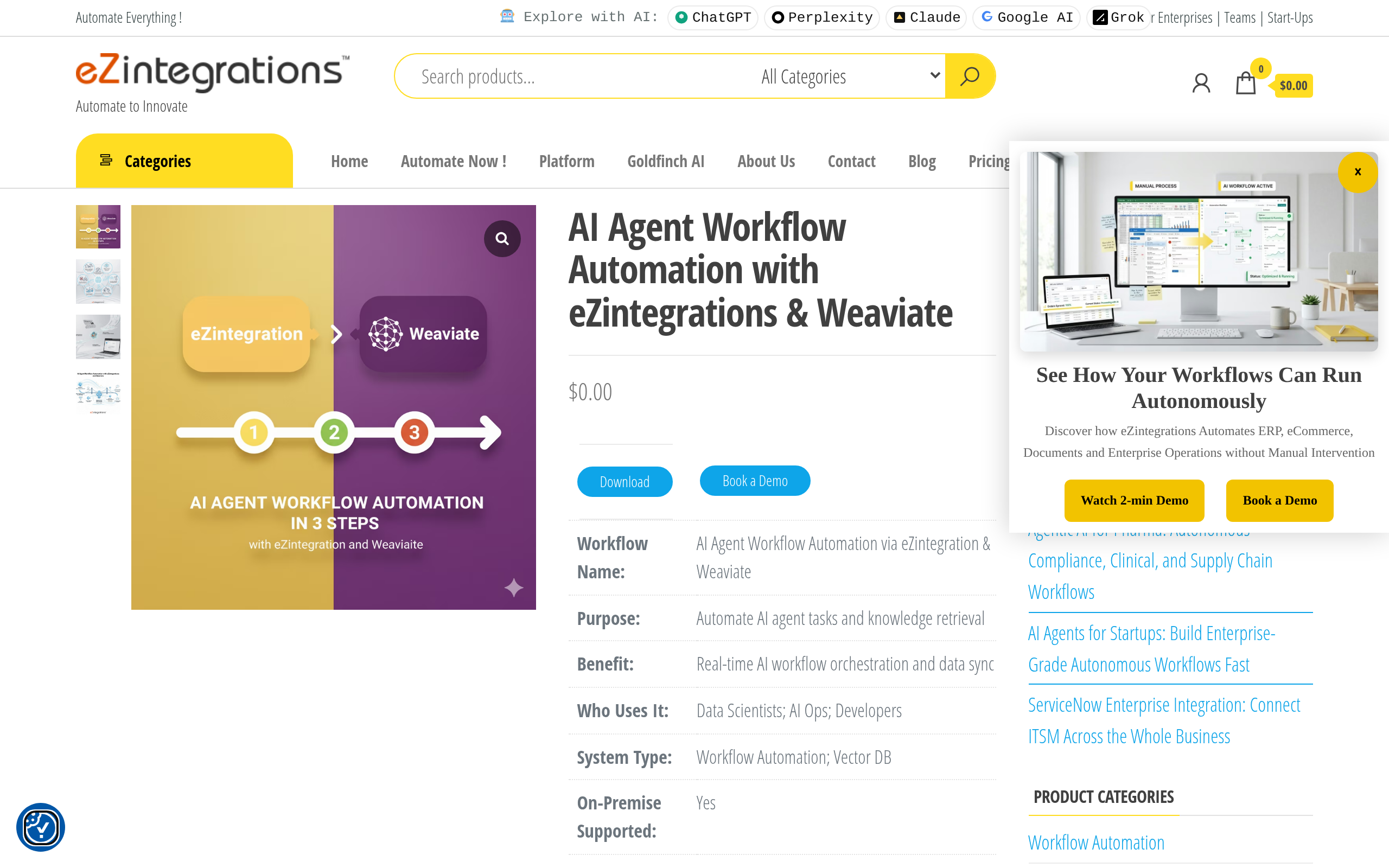Select the first purple product thumbnail

click(x=98, y=227)
